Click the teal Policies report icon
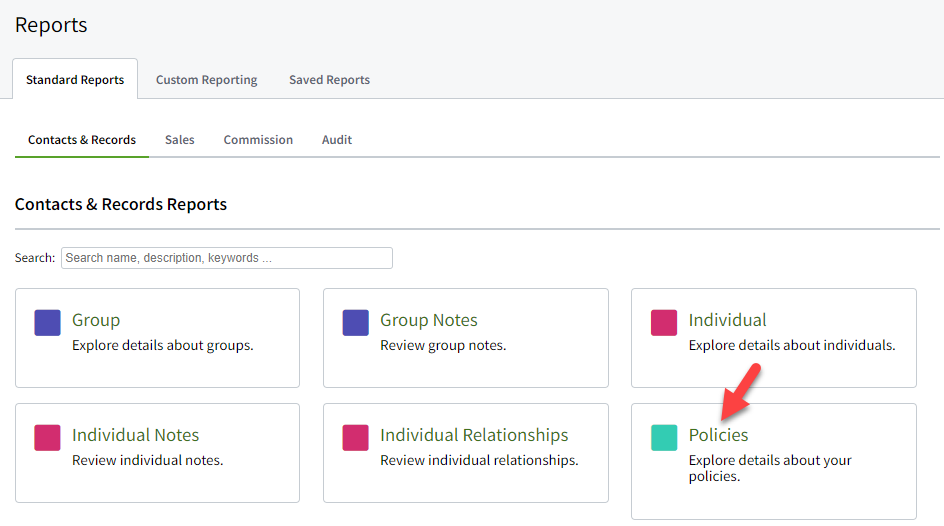This screenshot has width=944, height=526. click(x=664, y=438)
